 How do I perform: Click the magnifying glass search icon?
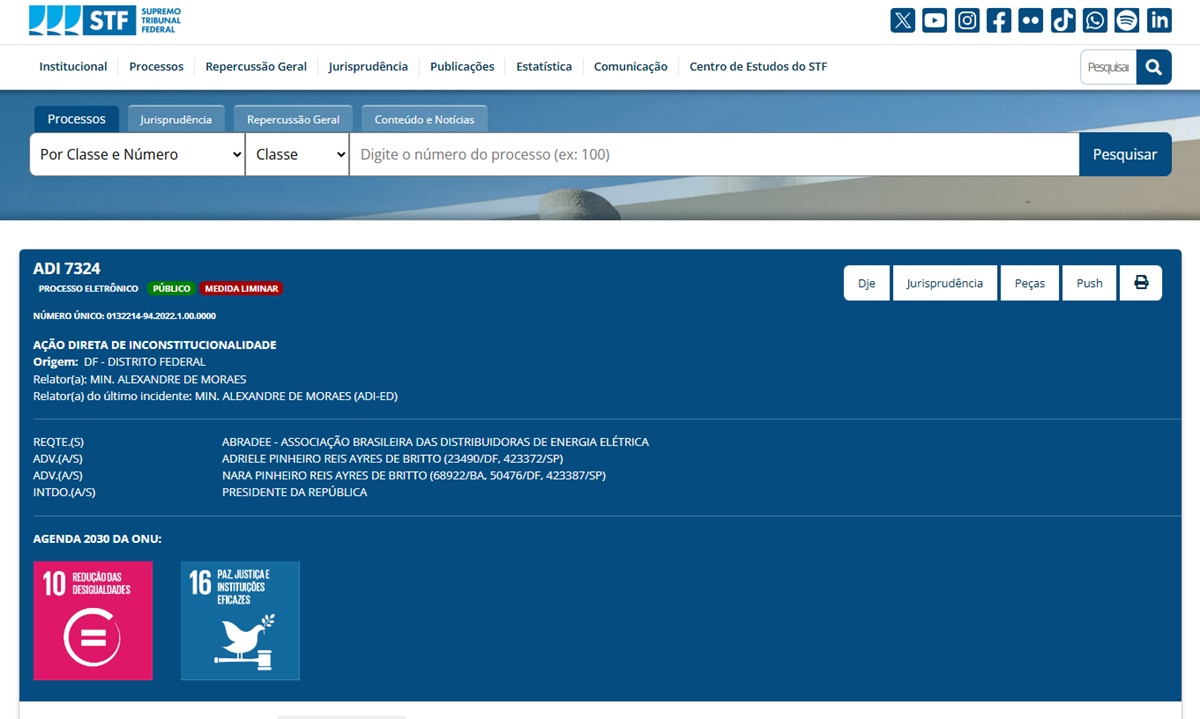tap(1153, 67)
